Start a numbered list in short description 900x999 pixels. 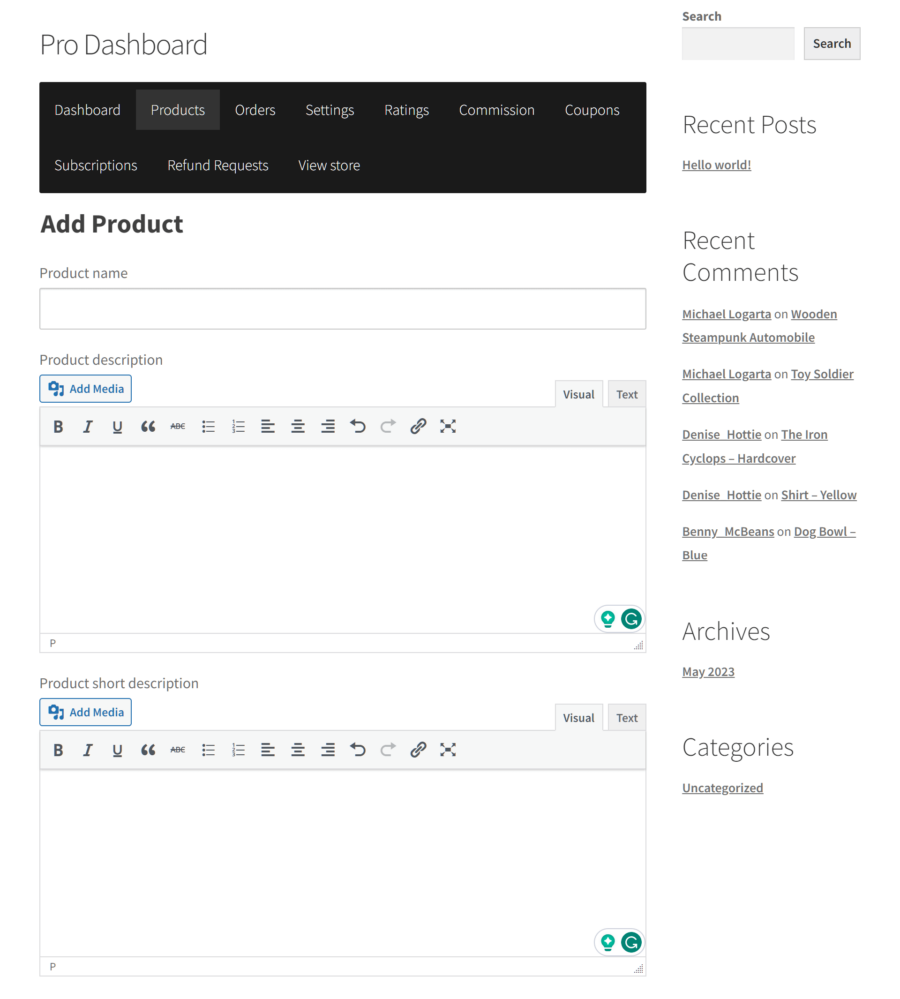click(x=238, y=749)
